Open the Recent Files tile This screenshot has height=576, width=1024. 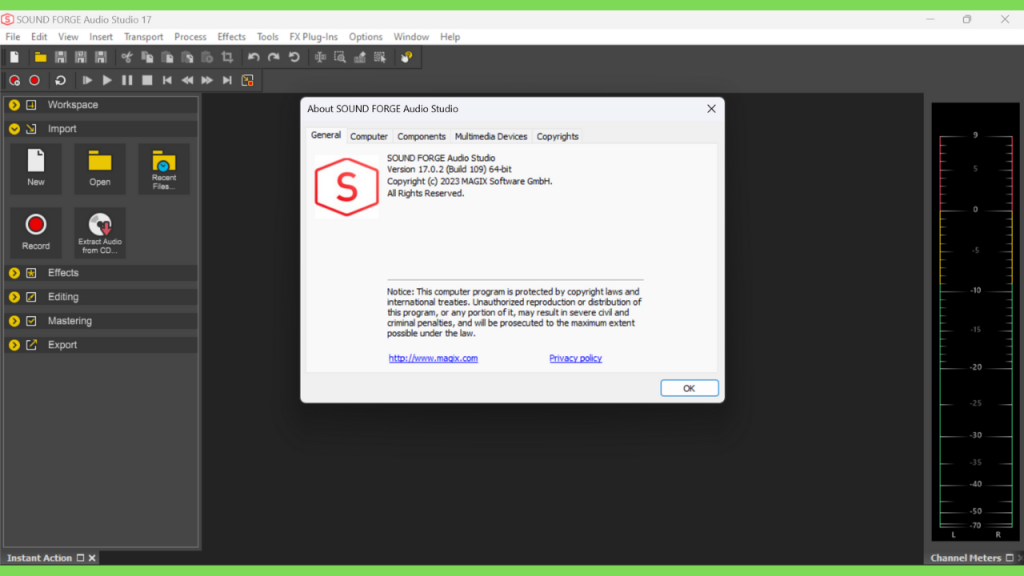(x=164, y=168)
